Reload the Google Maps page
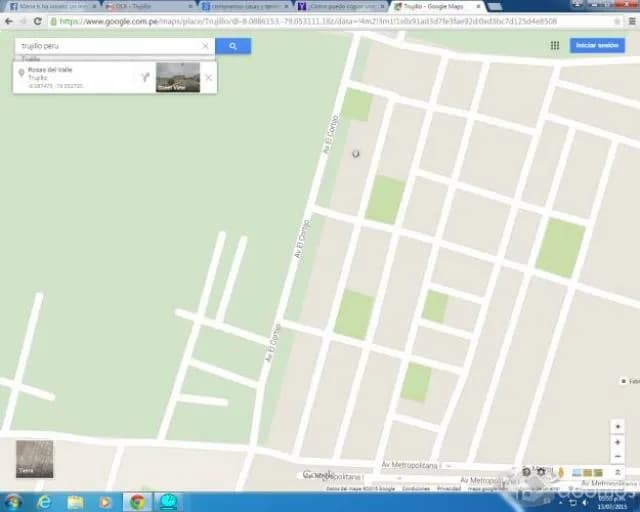Screen dimensions: 640x512 (x=38, y=21)
